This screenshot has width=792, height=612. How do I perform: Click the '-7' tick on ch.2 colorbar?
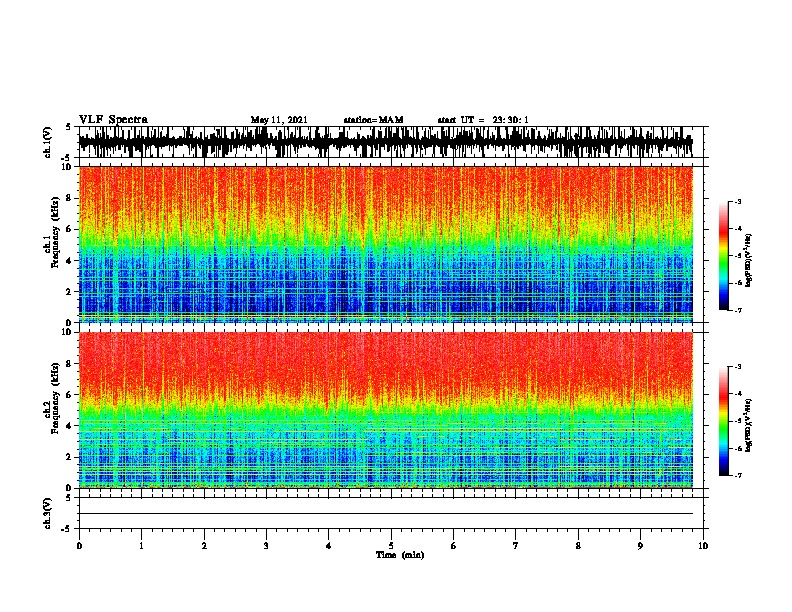[737, 475]
